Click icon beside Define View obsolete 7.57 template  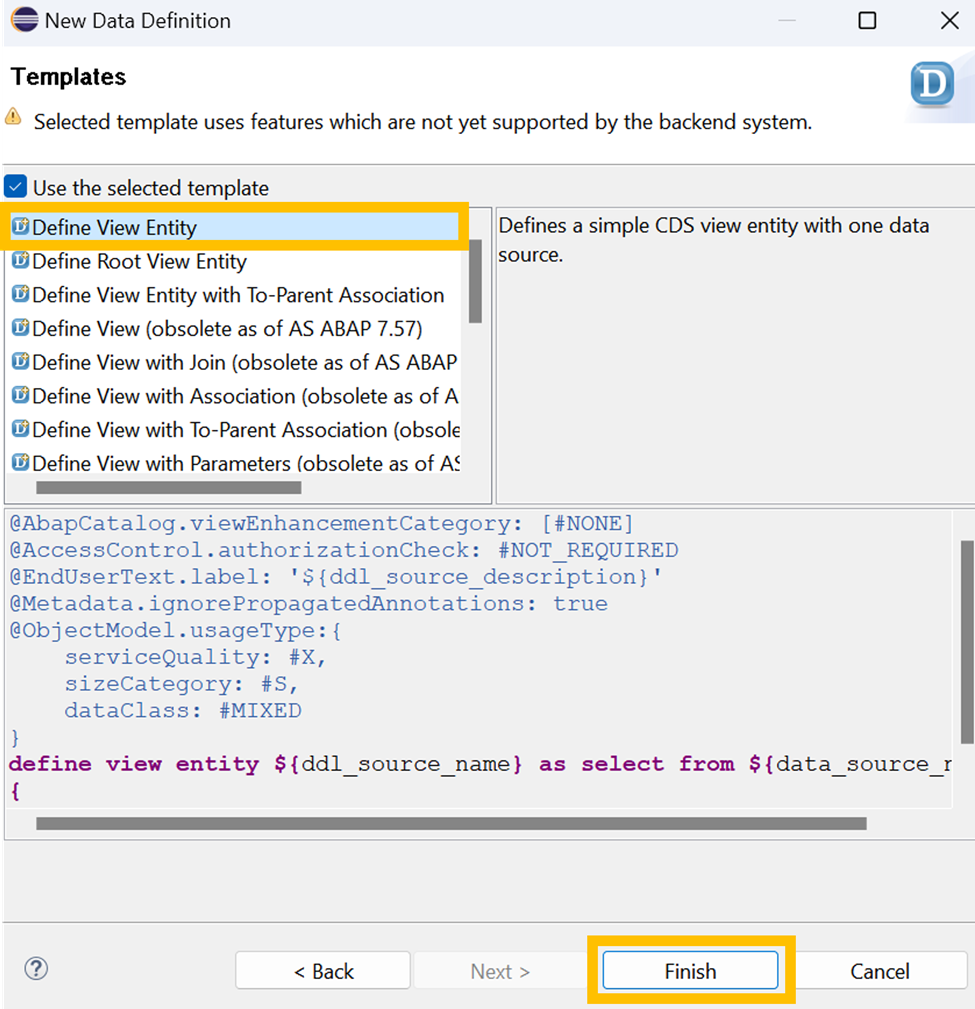point(21,328)
